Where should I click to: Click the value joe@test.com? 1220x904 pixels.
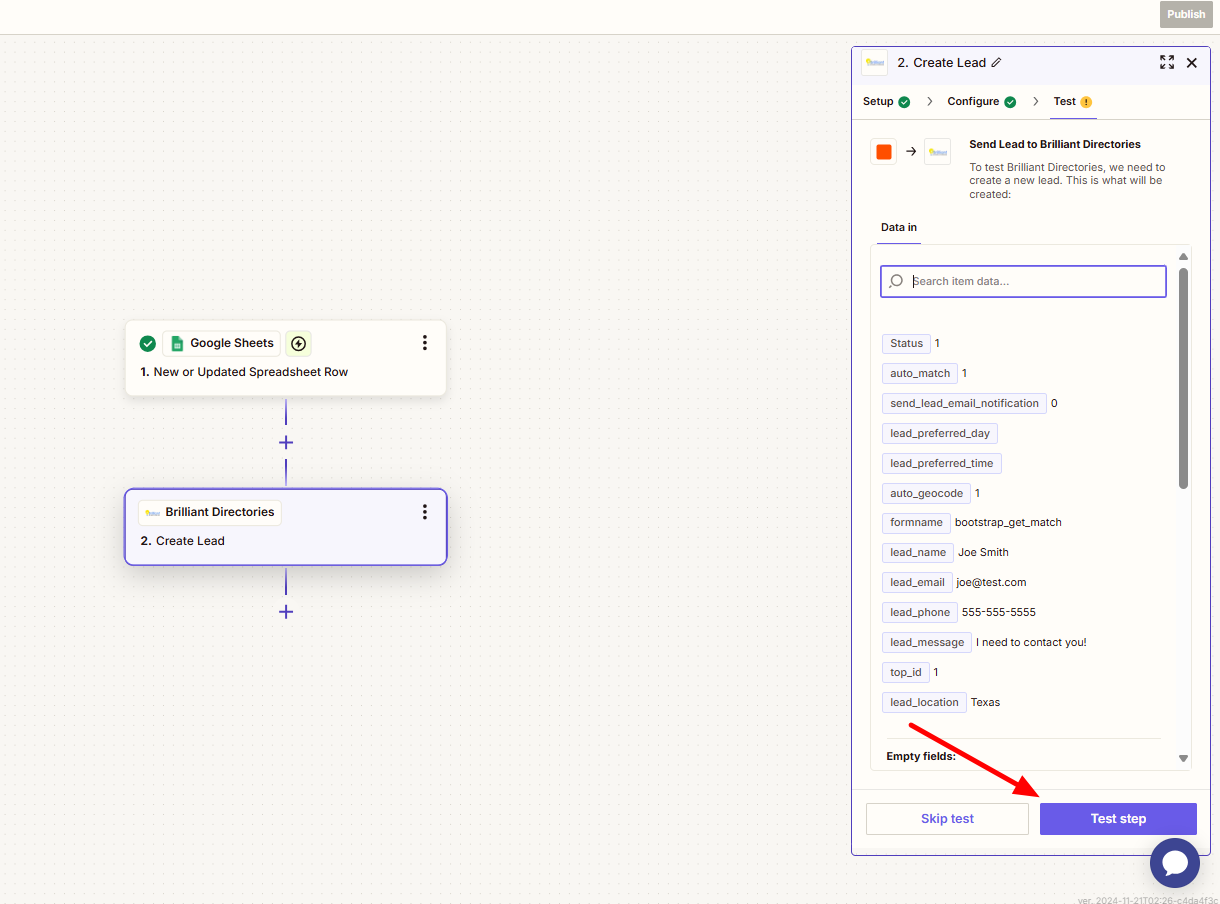click(x=991, y=582)
